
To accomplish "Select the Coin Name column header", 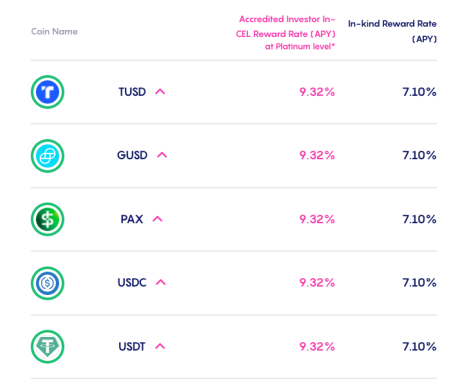I will tap(54, 32).
